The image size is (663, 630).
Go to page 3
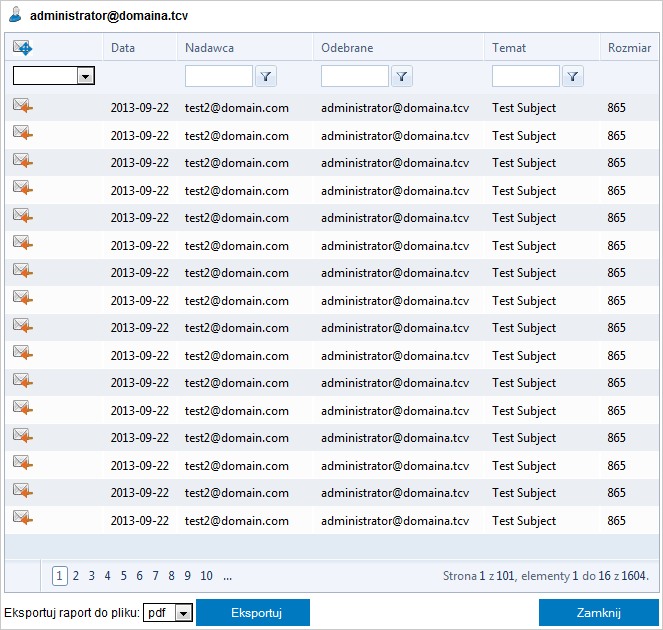click(92, 576)
